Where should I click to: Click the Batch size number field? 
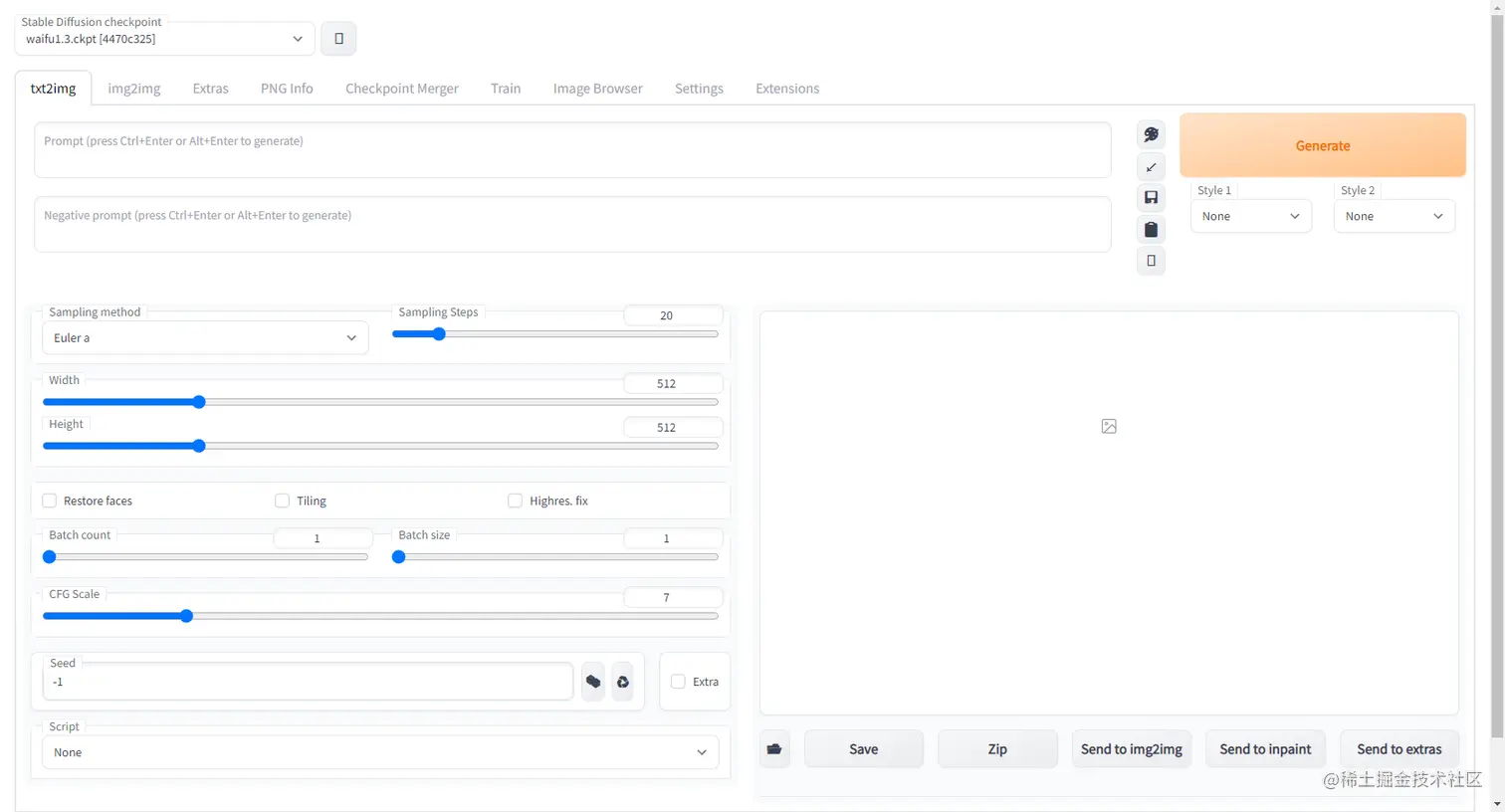pyautogui.click(x=673, y=538)
